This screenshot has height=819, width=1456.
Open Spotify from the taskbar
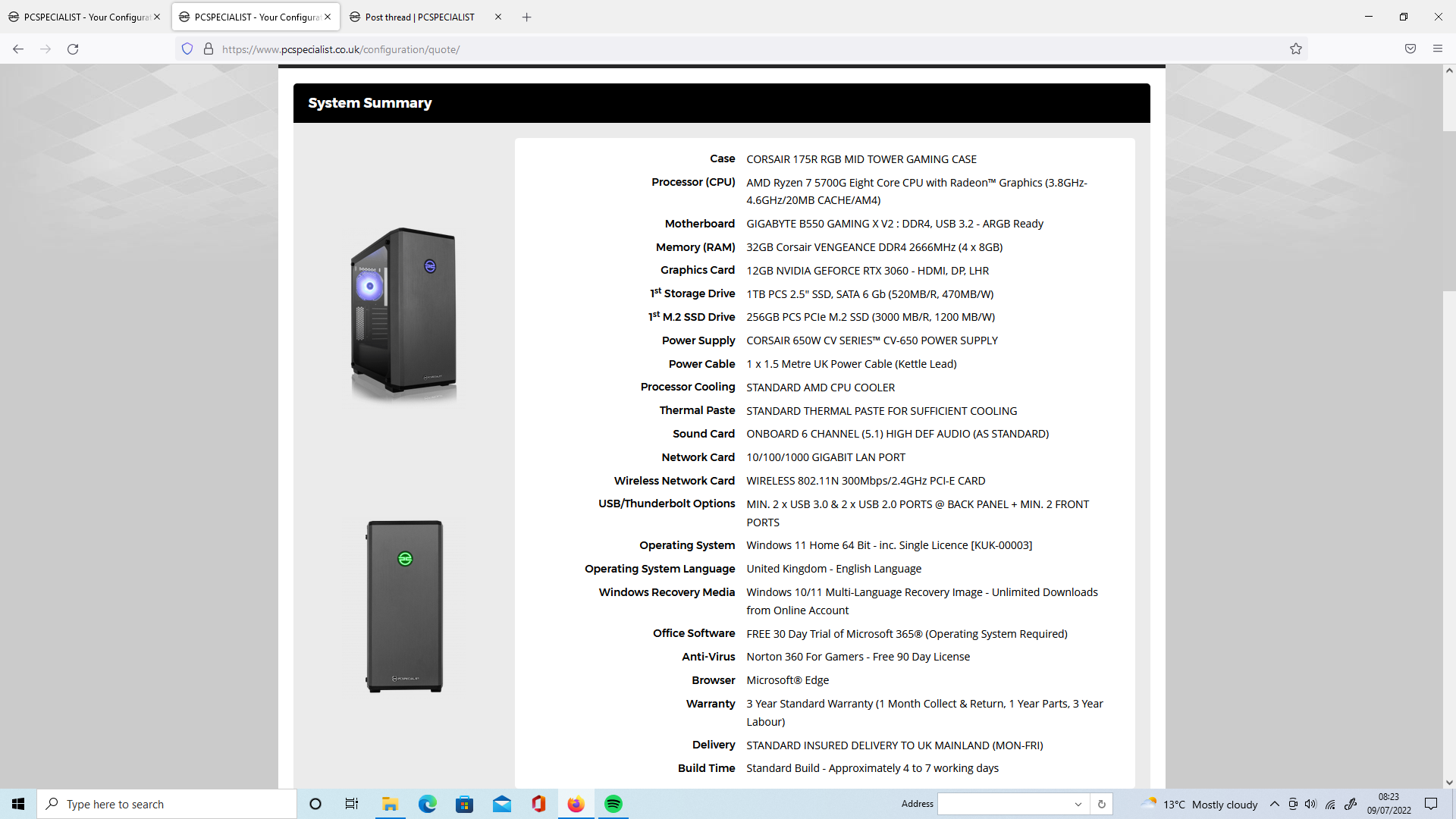613,804
